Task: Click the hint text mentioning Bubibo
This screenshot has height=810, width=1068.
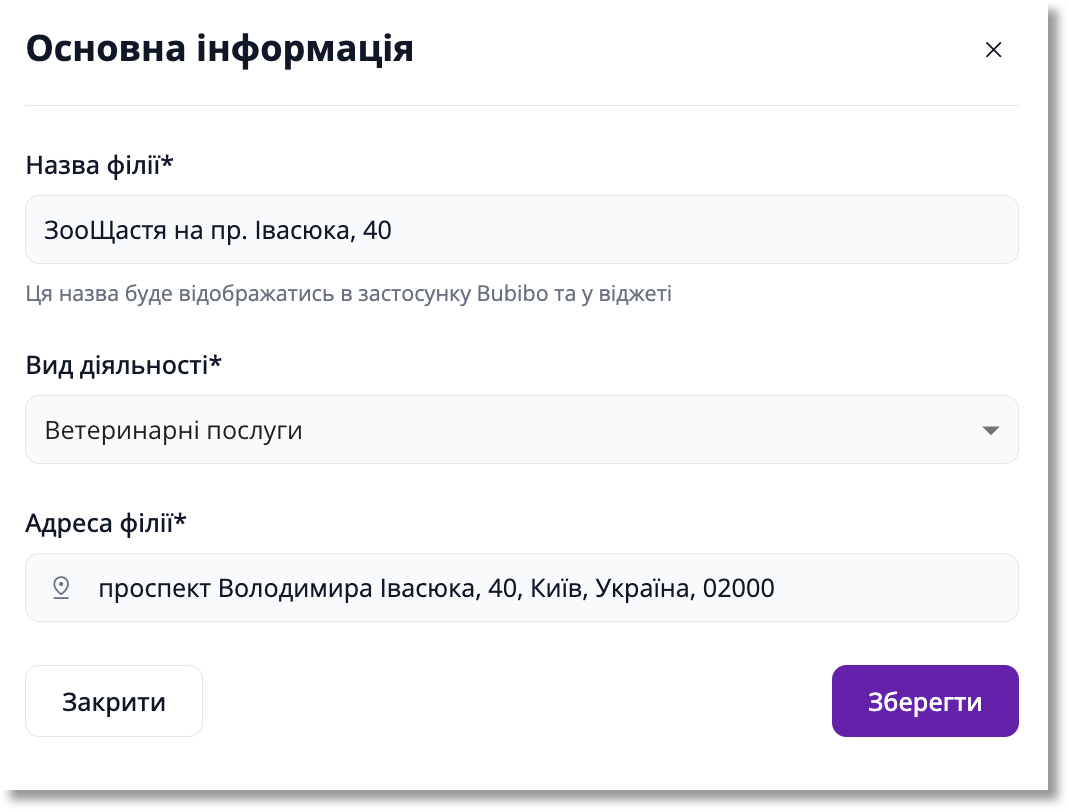Action: [349, 294]
